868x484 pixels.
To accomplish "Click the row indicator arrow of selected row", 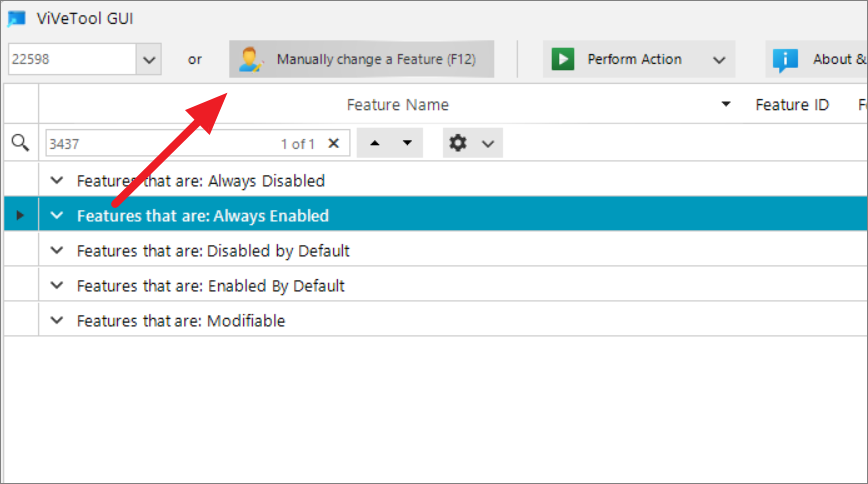I will (20, 215).
